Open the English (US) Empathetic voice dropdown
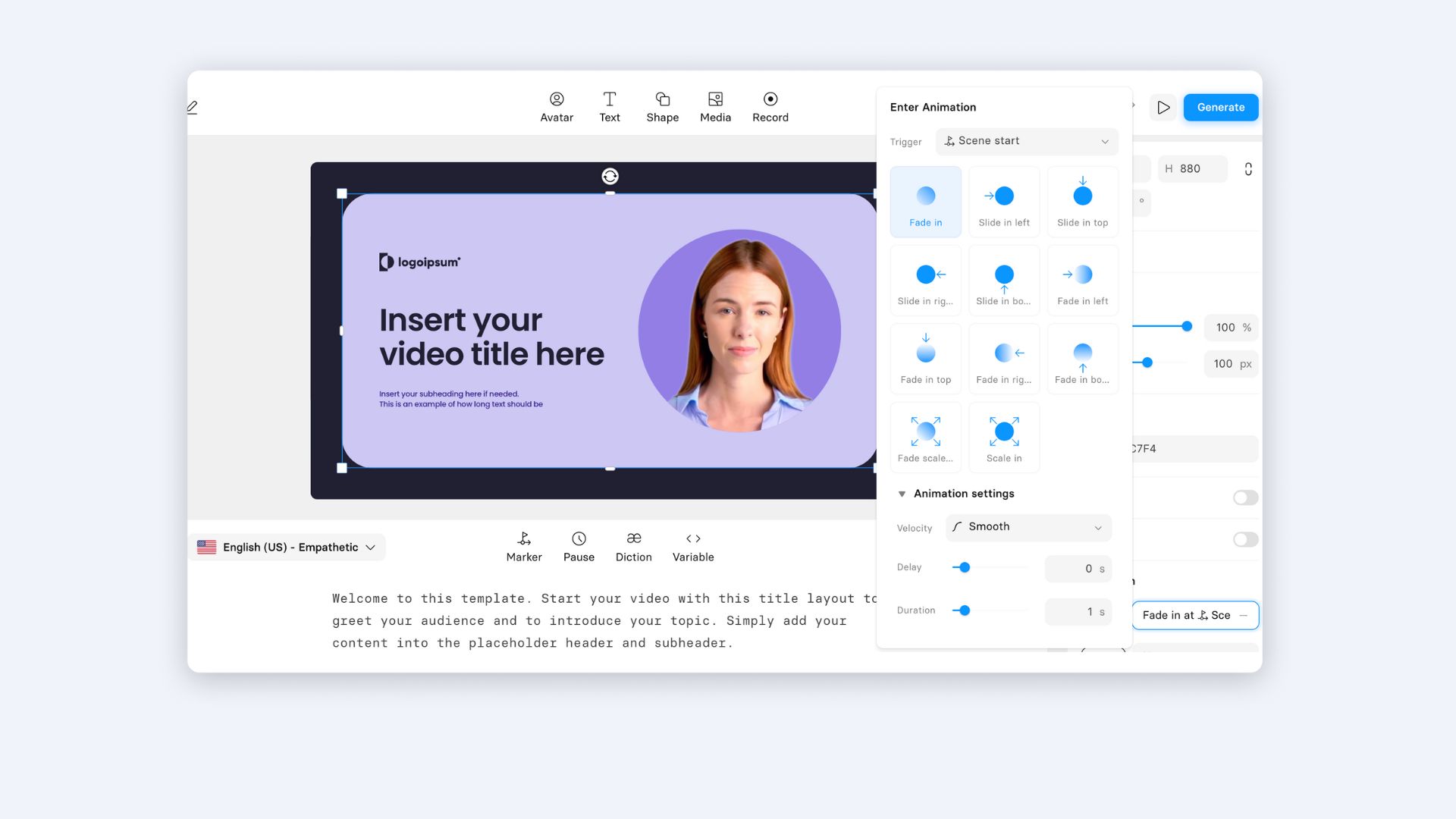 [x=288, y=548]
